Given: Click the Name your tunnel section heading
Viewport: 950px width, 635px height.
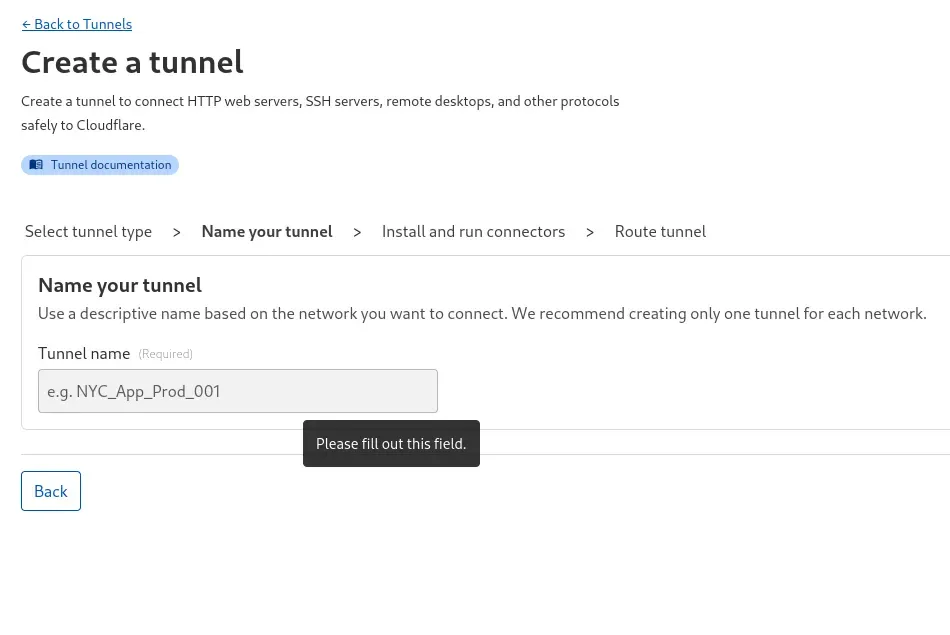Looking at the screenshot, I should 120,285.
